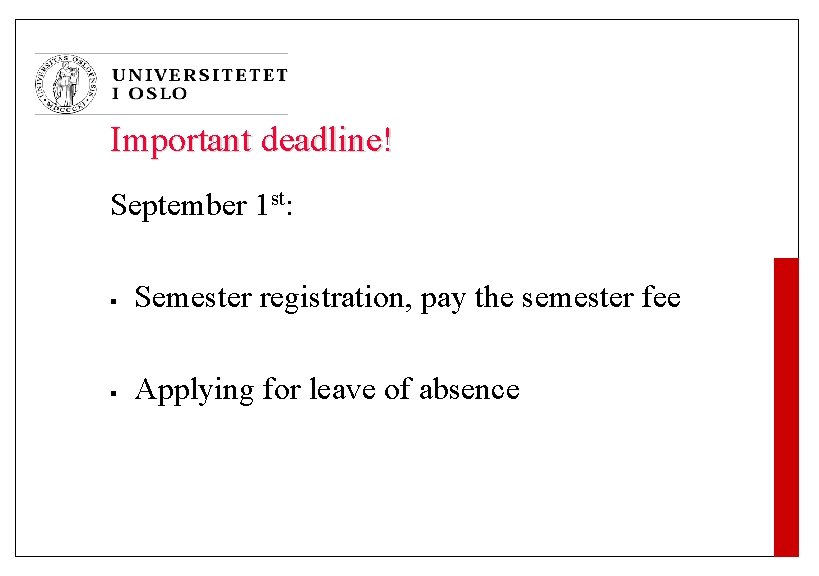
Task: Click the 'I OSLO' wordmark line
Action: coord(149,93)
